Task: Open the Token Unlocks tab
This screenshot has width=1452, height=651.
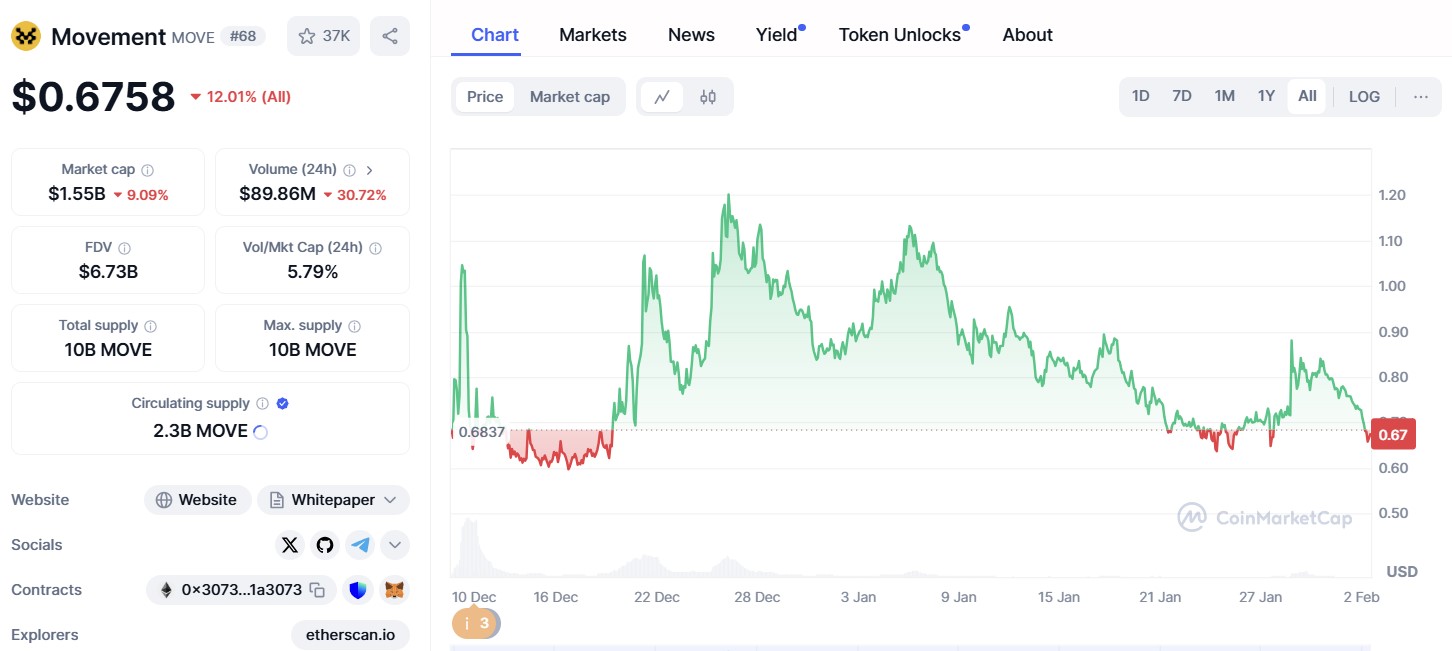Action: [x=899, y=34]
